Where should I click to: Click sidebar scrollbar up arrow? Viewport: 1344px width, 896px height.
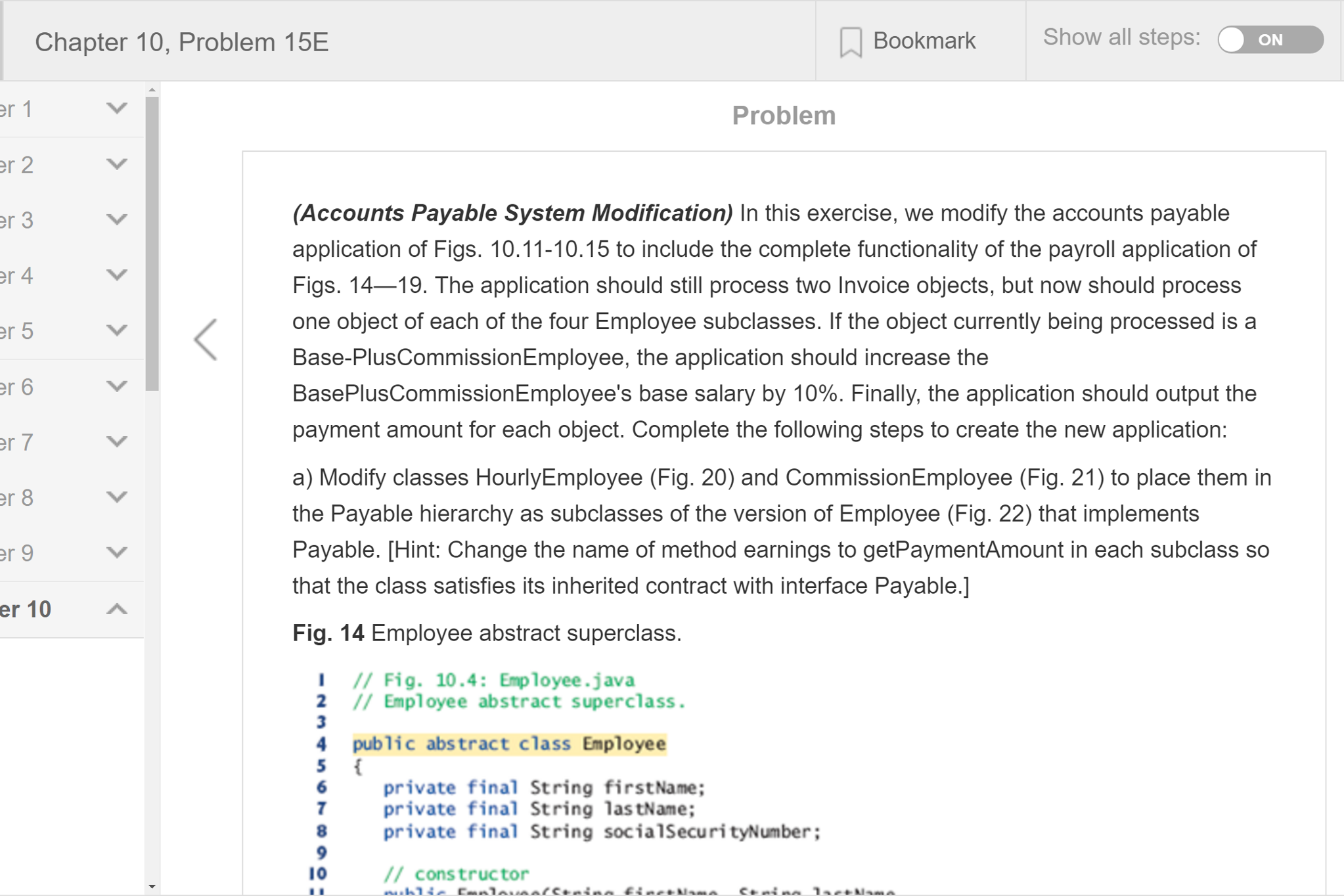click(x=152, y=90)
